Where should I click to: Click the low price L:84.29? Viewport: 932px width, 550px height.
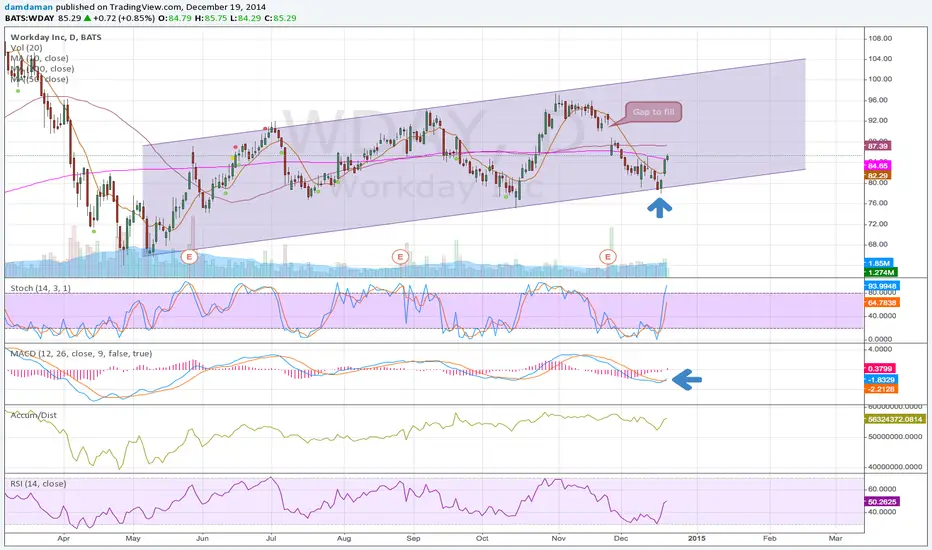[246, 18]
